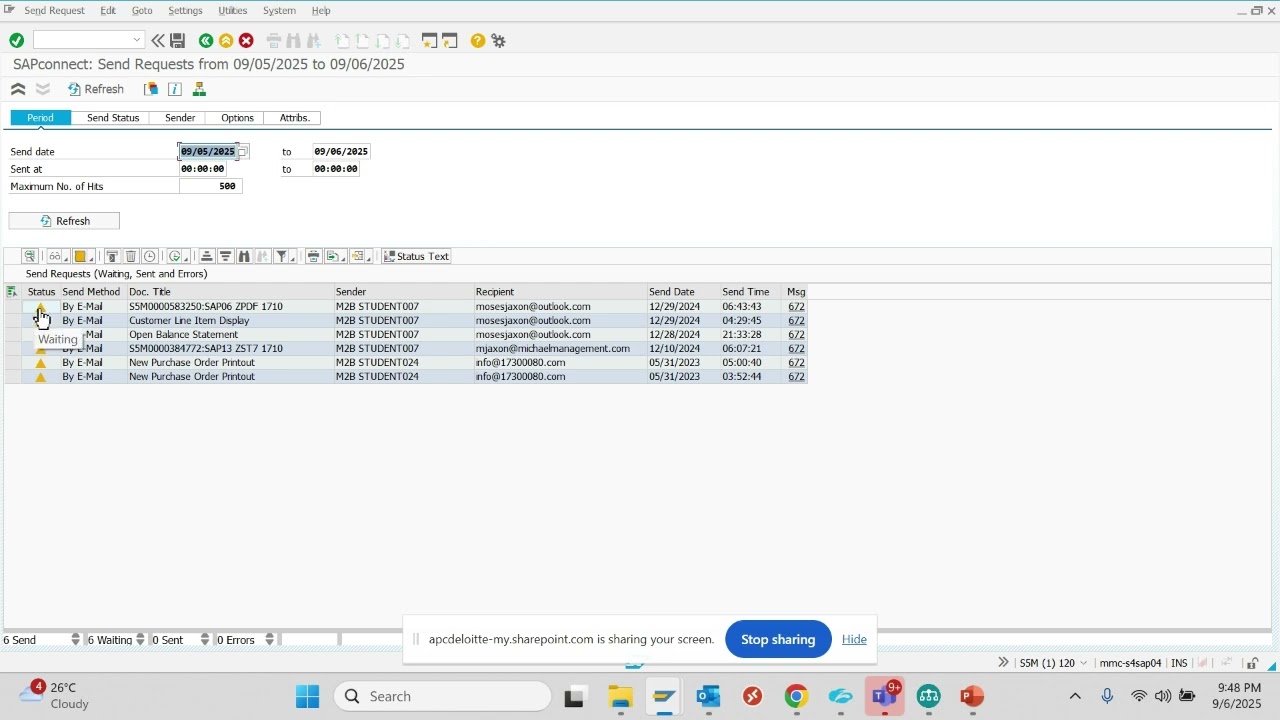The width and height of the screenshot is (1280, 720).
Task: Click the Maximum No. of Hits field
Action: tap(210, 186)
